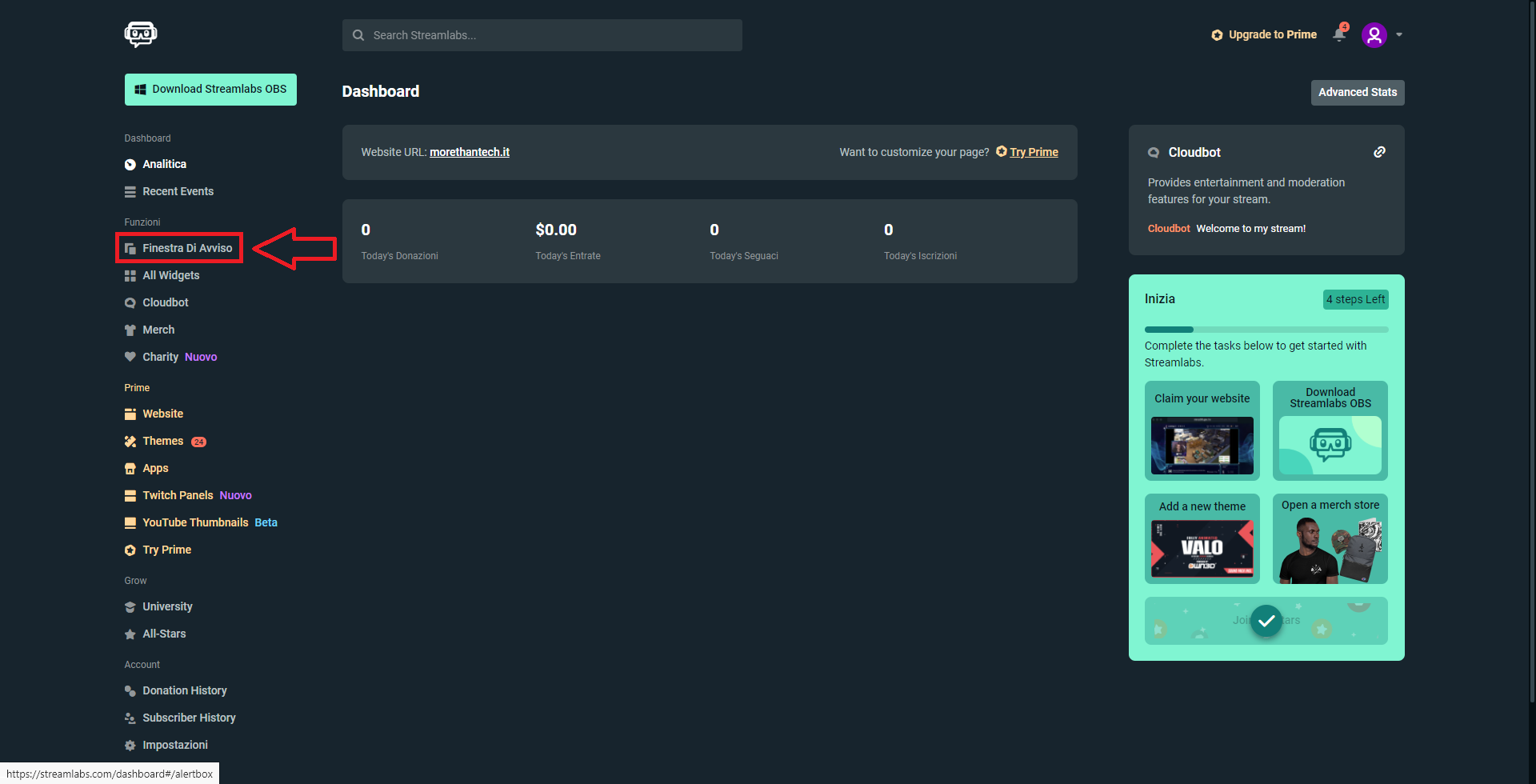The width and height of the screenshot is (1536, 784).
Task: Click the Themes paintbrush icon
Action: coord(130,442)
